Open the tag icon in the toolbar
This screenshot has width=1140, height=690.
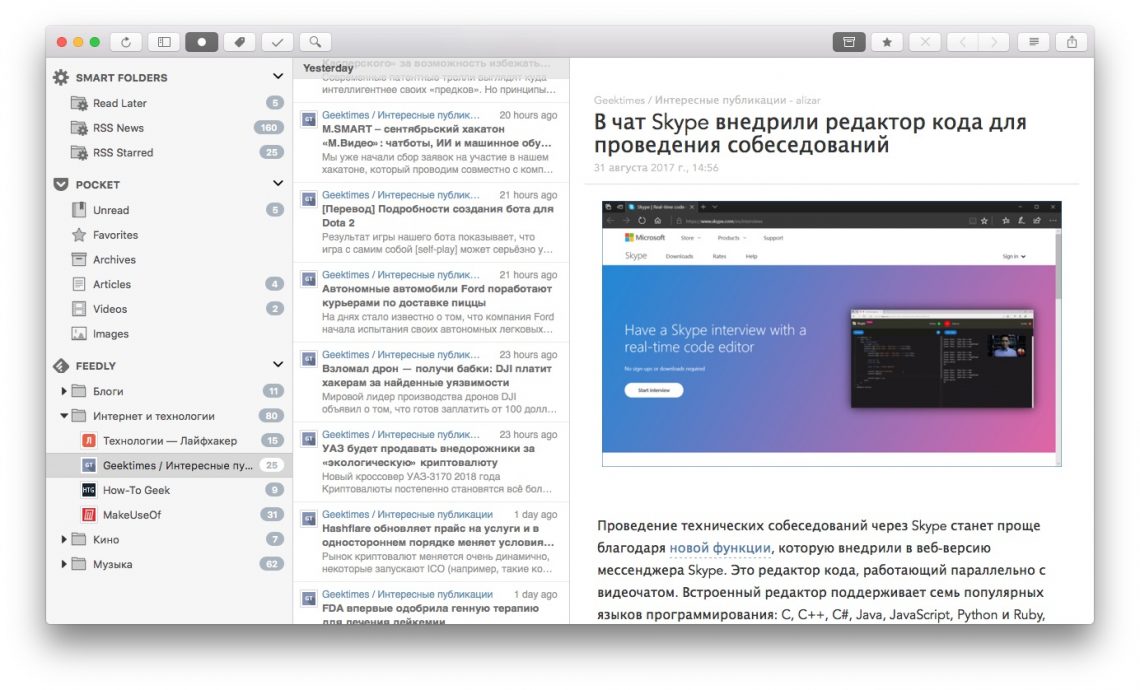pyautogui.click(x=238, y=42)
